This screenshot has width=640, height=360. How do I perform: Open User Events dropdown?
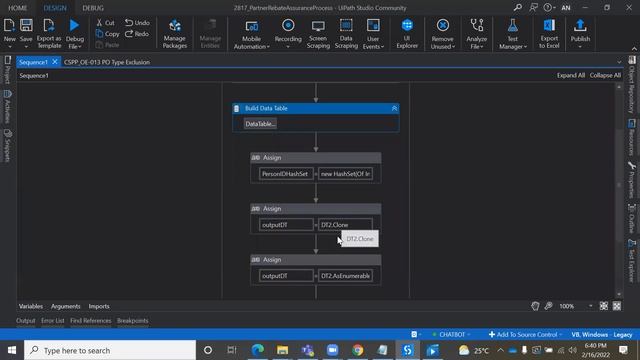[x=373, y=35]
